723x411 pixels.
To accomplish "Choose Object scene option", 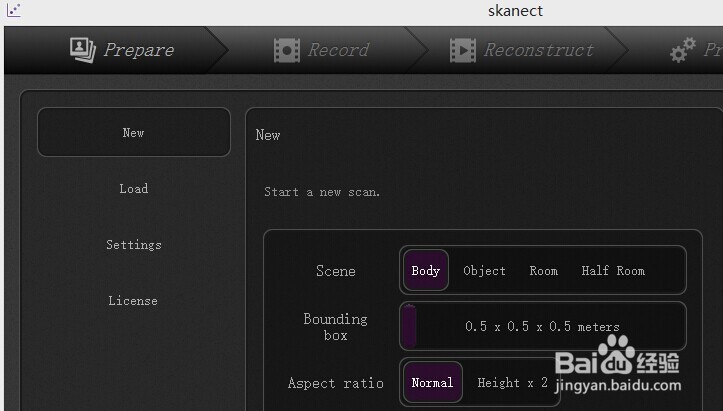I will click(x=484, y=271).
